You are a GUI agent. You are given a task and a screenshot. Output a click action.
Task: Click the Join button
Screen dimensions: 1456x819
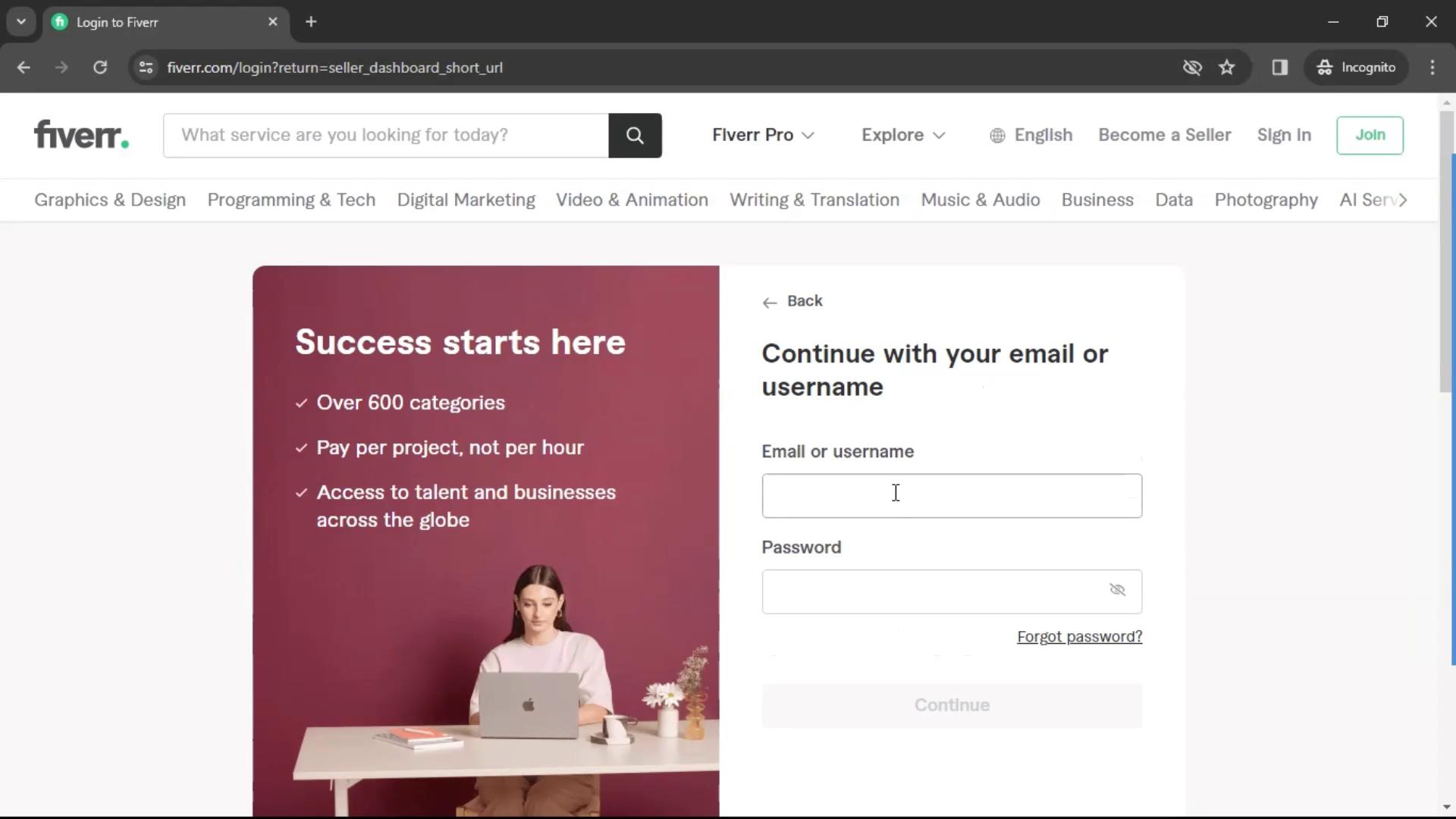1370,135
